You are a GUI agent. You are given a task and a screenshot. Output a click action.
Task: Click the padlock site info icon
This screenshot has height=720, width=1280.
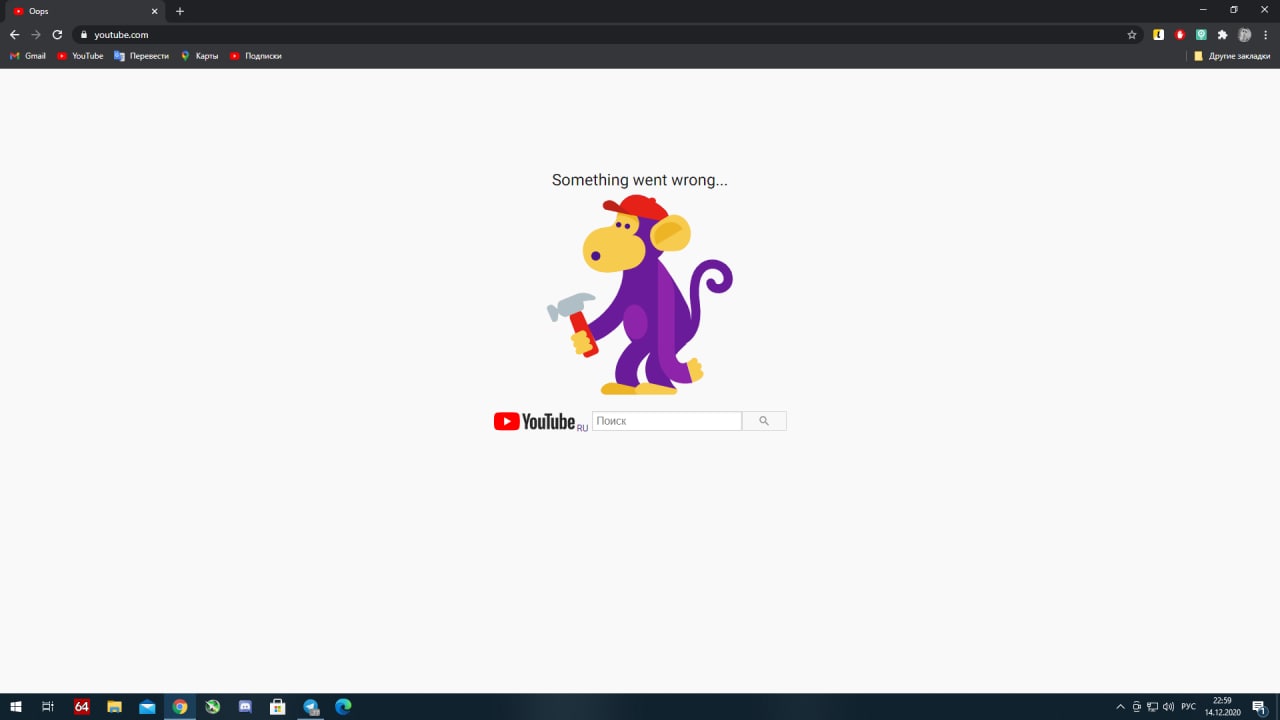click(84, 34)
